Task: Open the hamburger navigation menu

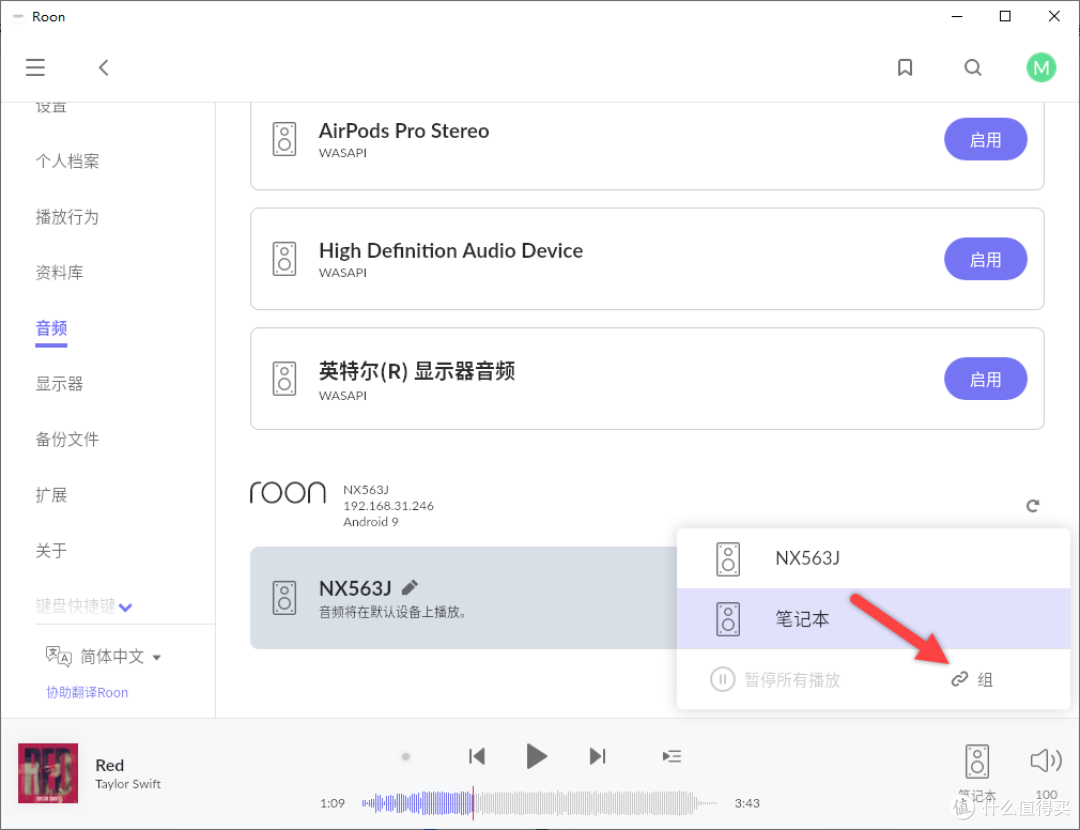Action: [35, 68]
